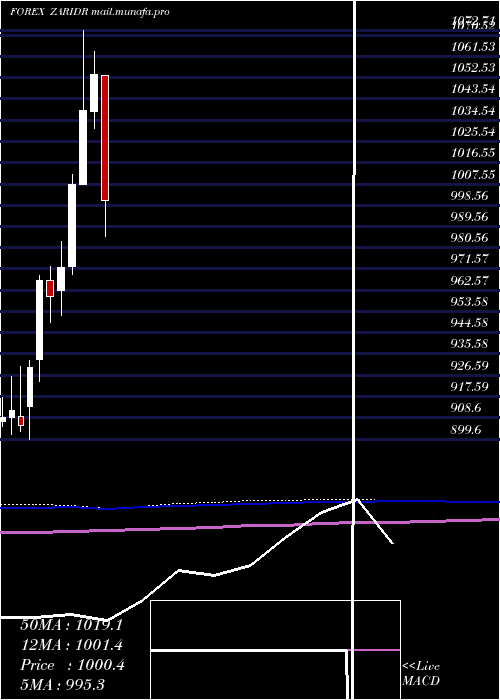Click the blue moving average line
Image resolution: width=500 pixels, height=700 pixels.
(x=250, y=504)
